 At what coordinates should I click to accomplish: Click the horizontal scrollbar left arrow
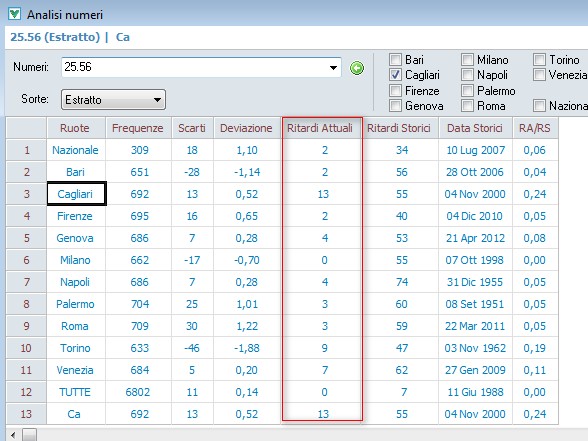point(13,435)
